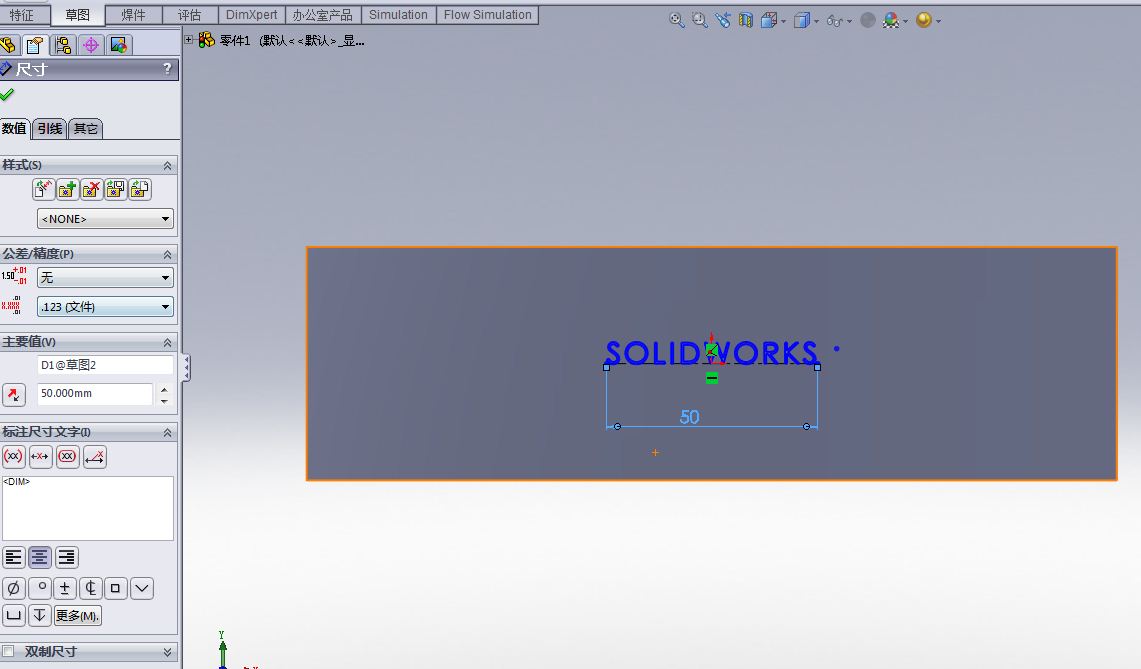Screen dimensions: 1141x669
Task: Click the Previous View icon
Action: [723, 20]
